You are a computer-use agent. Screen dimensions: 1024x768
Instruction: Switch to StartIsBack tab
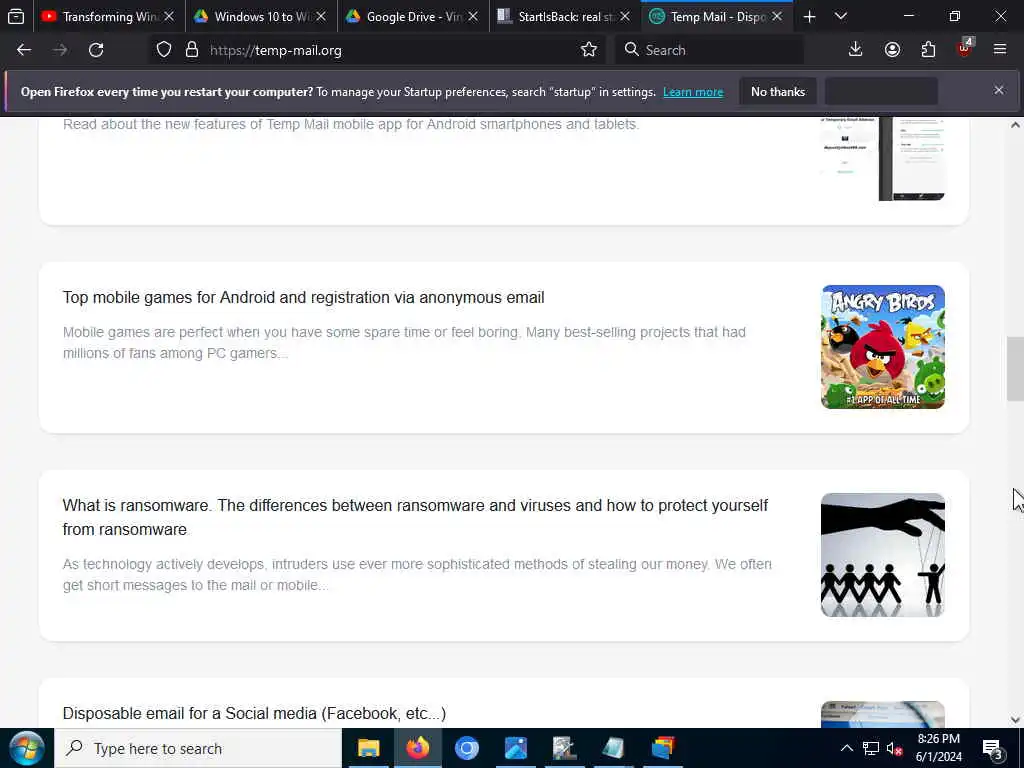[x=565, y=16]
